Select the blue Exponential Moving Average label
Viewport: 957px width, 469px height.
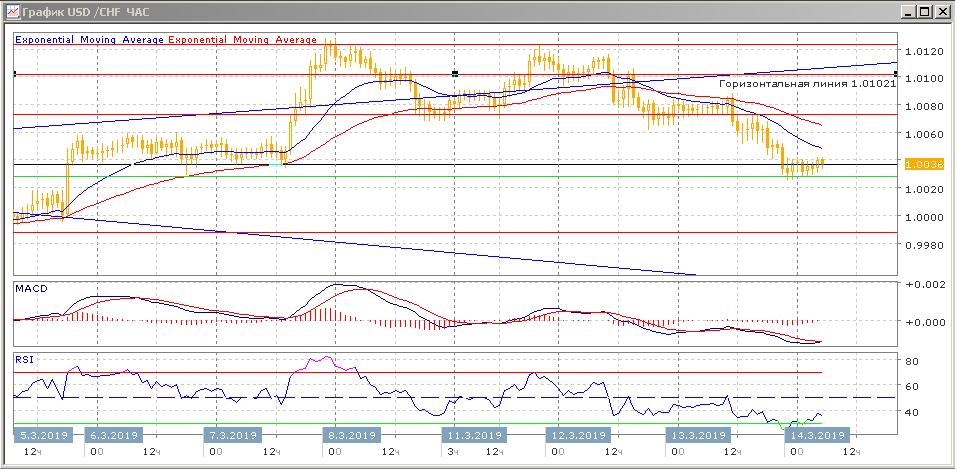click(90, 40)
